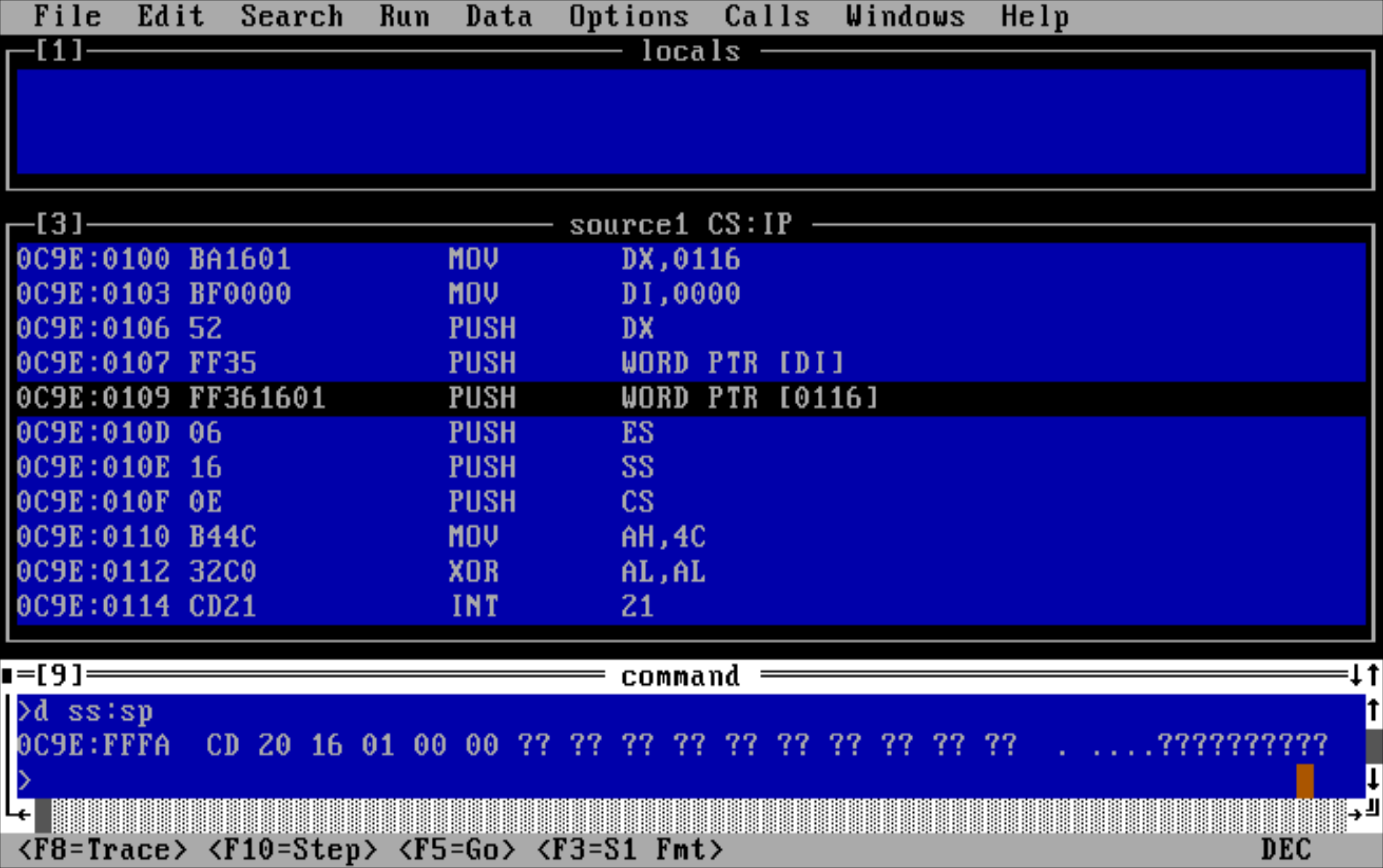Screen dimensions: 1383x868
Task: Open the Edit menu
Action: 171,16
